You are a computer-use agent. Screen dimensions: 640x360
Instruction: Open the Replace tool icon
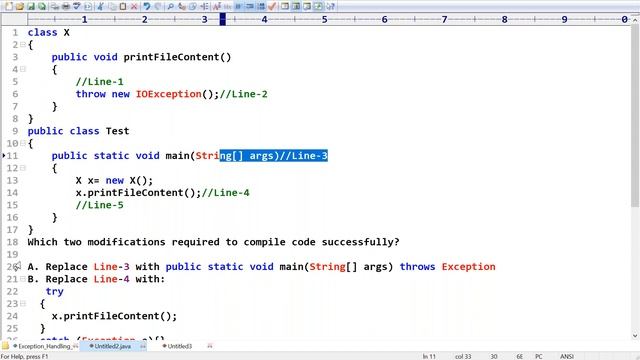(182, 7)
